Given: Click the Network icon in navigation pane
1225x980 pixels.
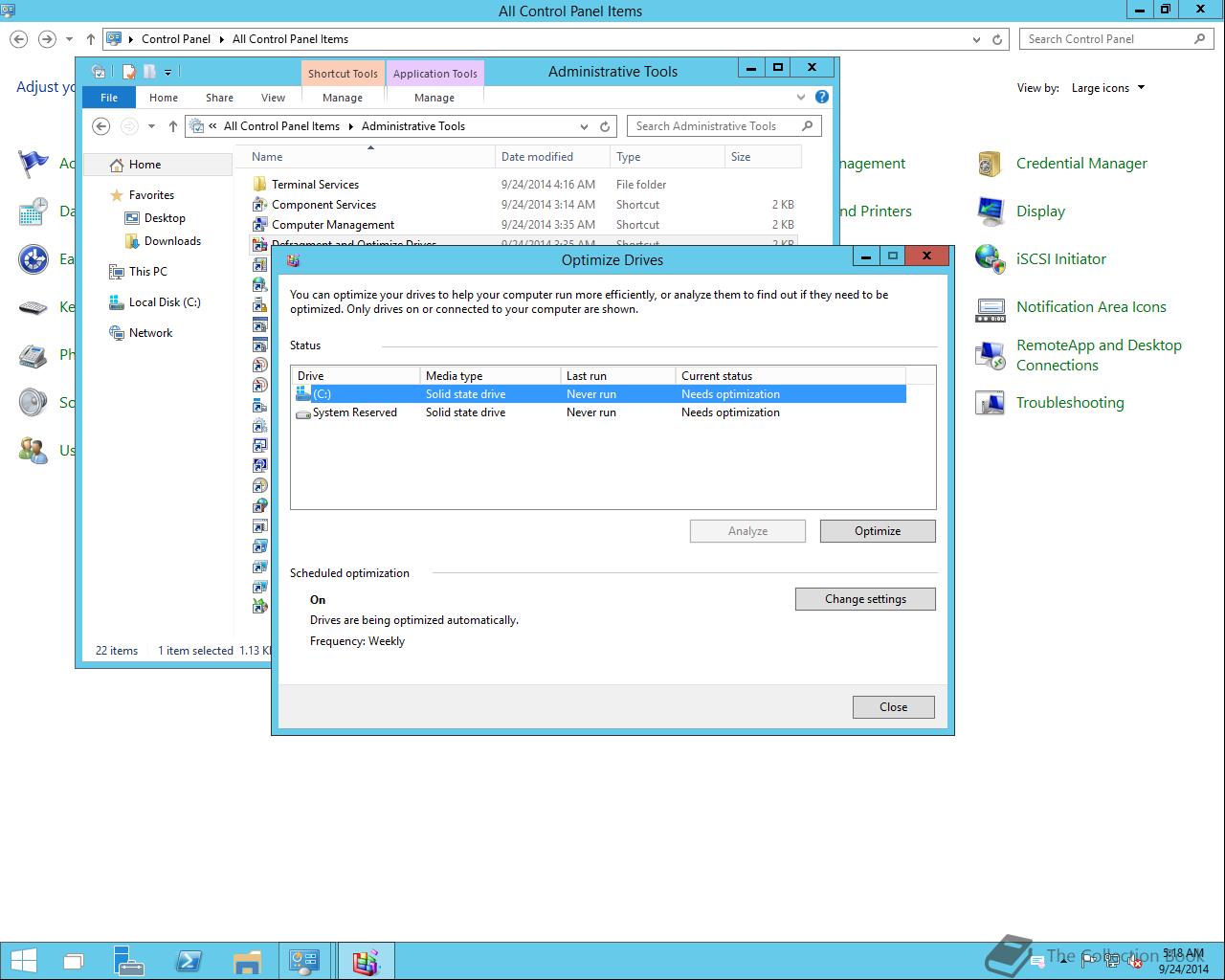Looking at the screenshot, I should (116, 333).
